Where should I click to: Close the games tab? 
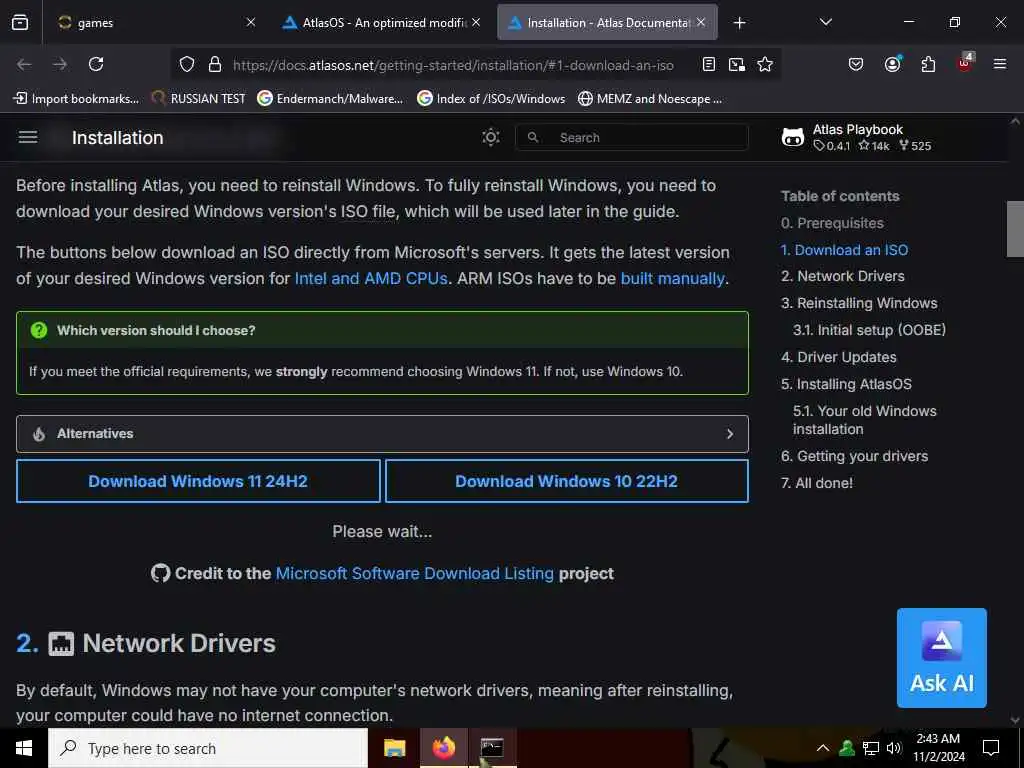click(251, 22)
